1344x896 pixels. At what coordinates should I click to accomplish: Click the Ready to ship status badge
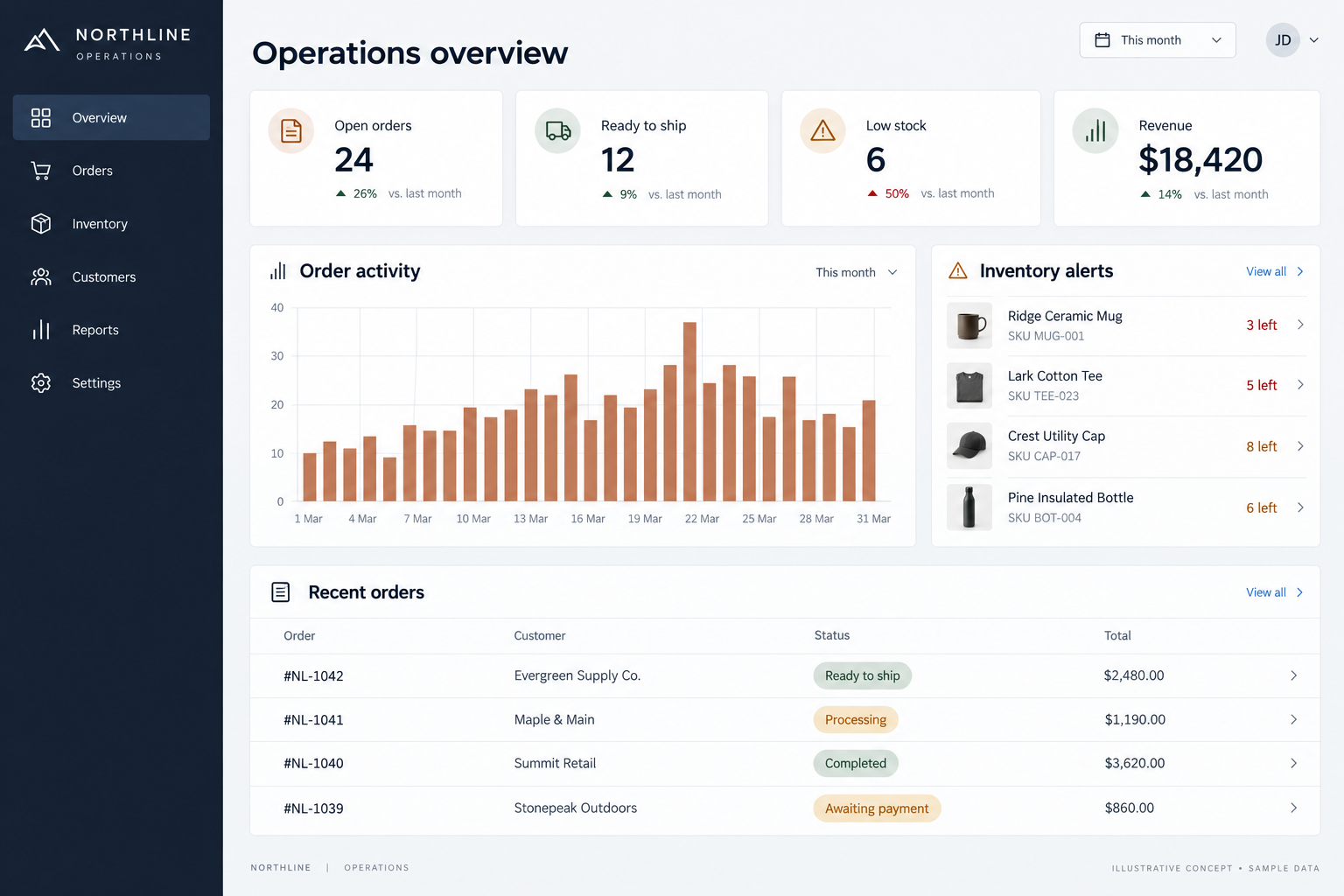pyautogui.click(x=863, y=675)
